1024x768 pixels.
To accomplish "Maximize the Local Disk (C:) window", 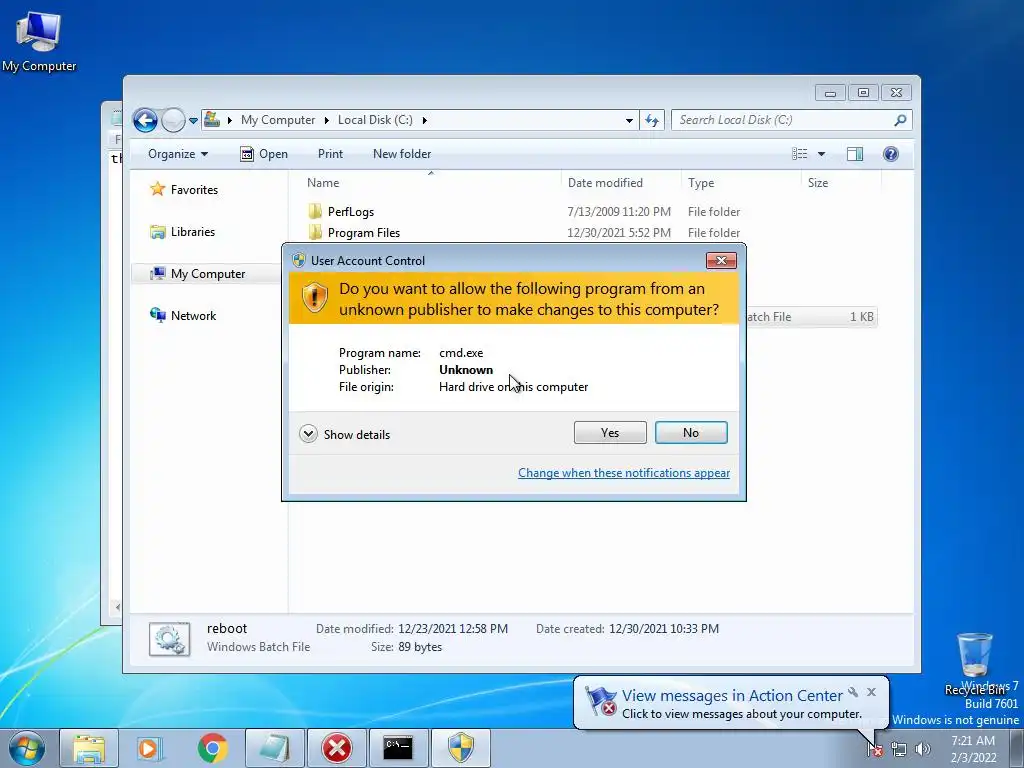I will tap(863, 93).
